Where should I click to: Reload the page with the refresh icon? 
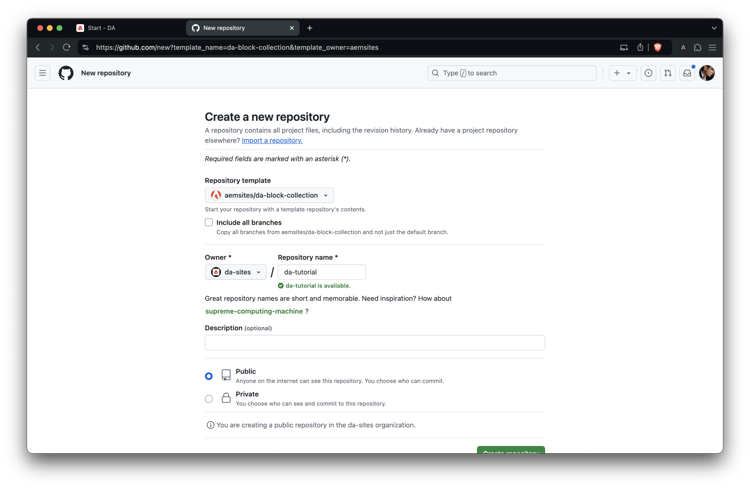click(x=66, y=47)
